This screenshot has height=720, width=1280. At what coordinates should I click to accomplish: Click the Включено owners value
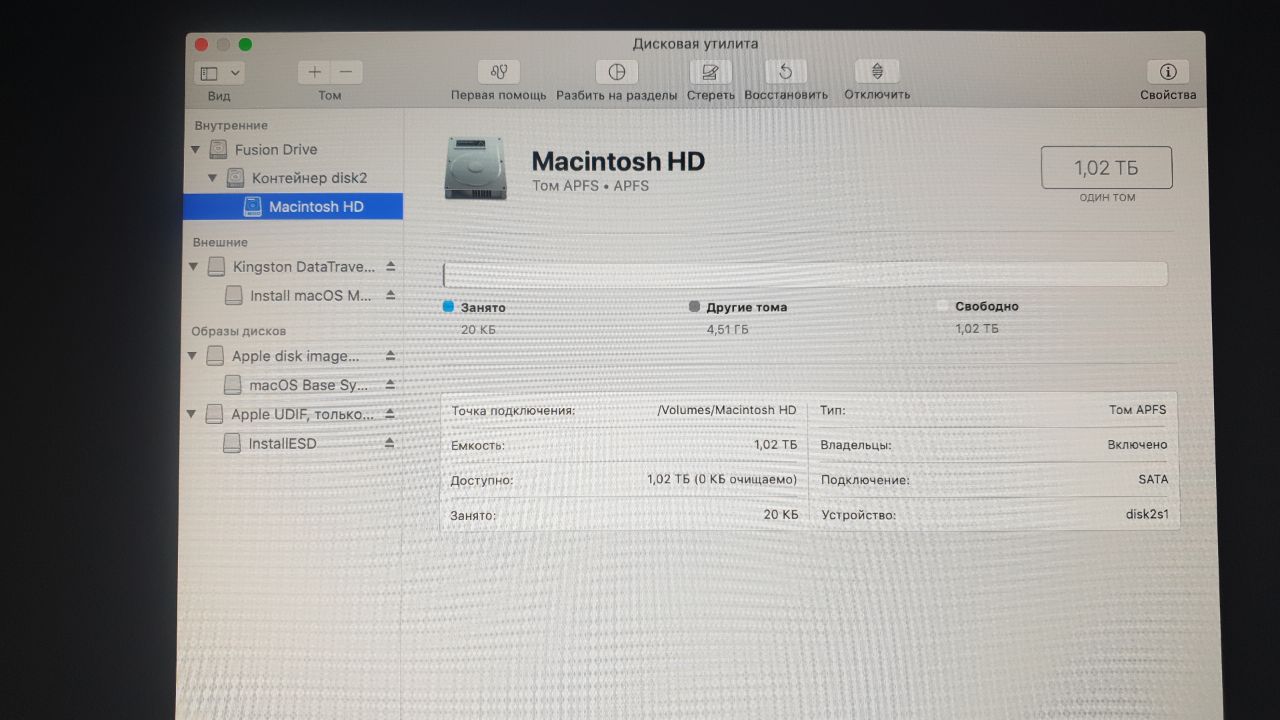[1137, 444]
